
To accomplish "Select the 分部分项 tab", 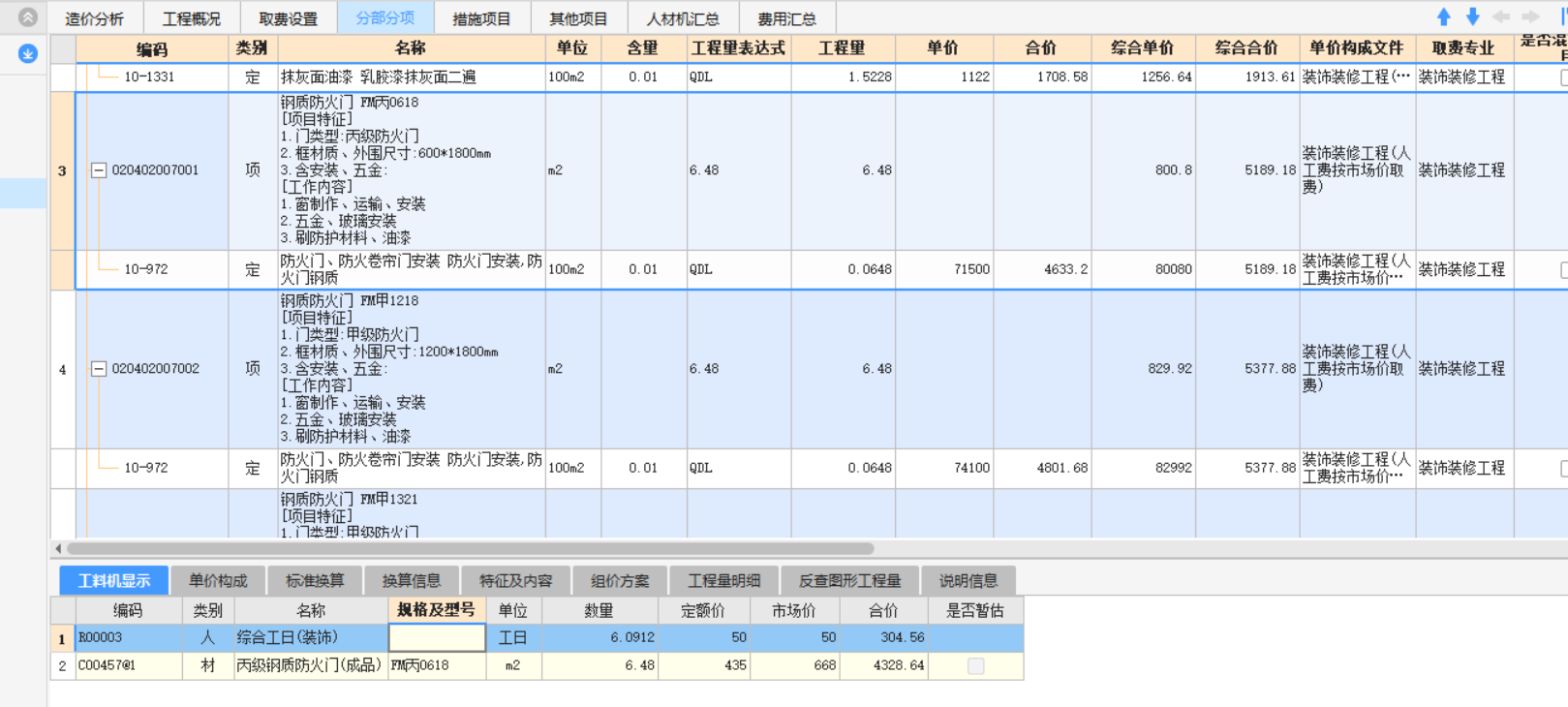I will click(x=384, y=18).
